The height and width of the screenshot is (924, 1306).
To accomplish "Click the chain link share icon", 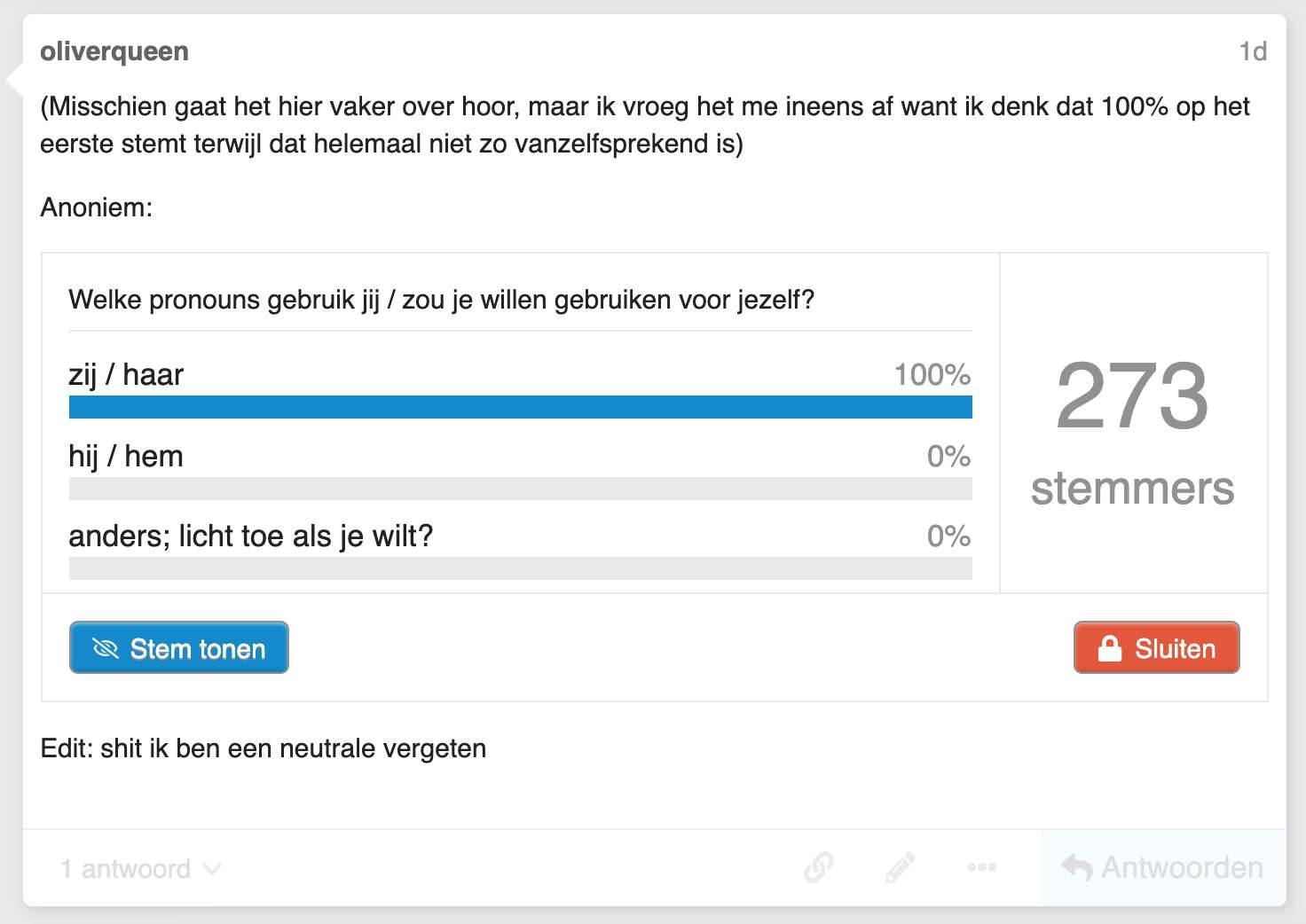I will click(818, 867).
